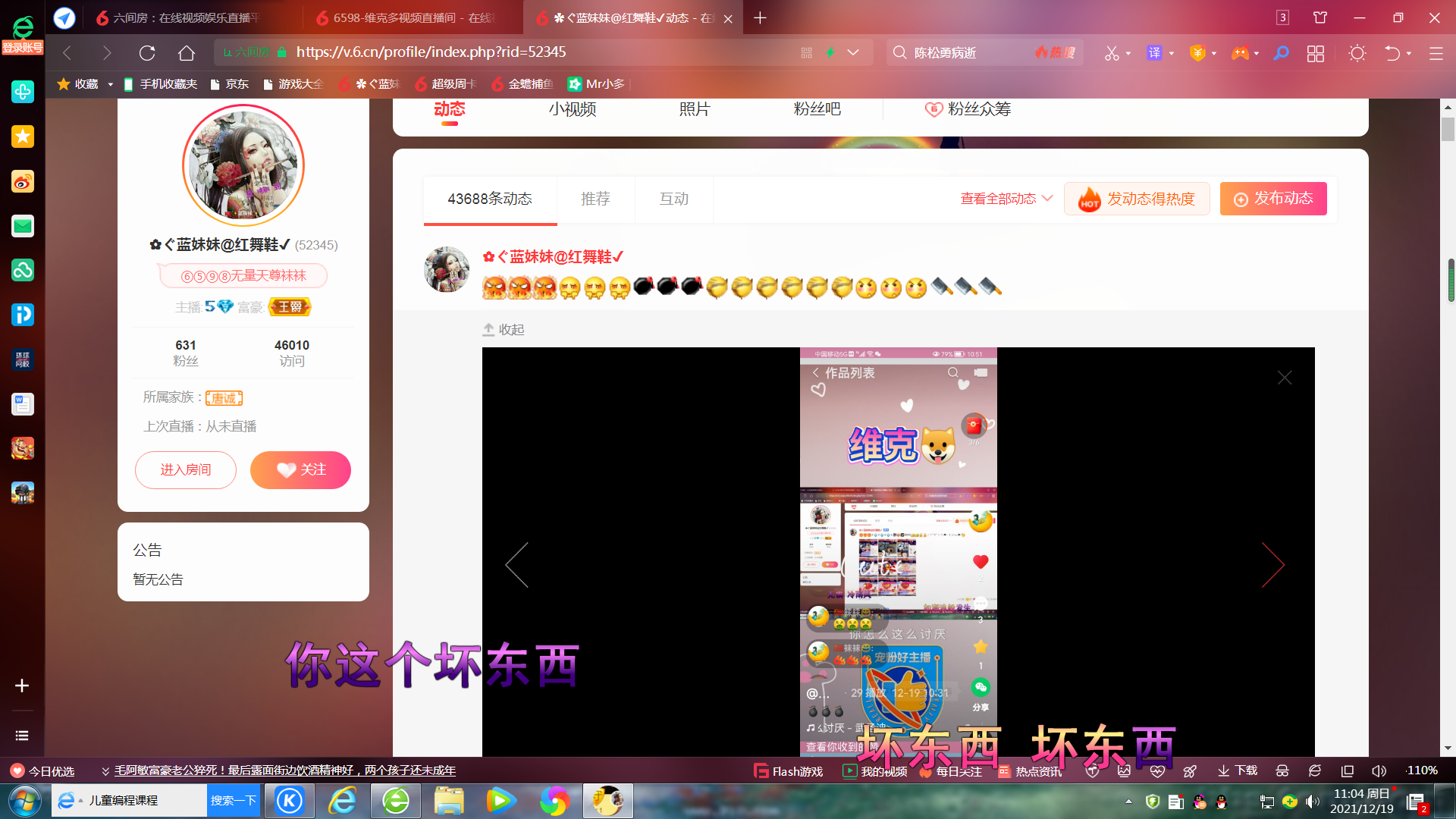Open the 京东 bookmark
Viewport: 1456px width, 819px height.
point(229,84)
